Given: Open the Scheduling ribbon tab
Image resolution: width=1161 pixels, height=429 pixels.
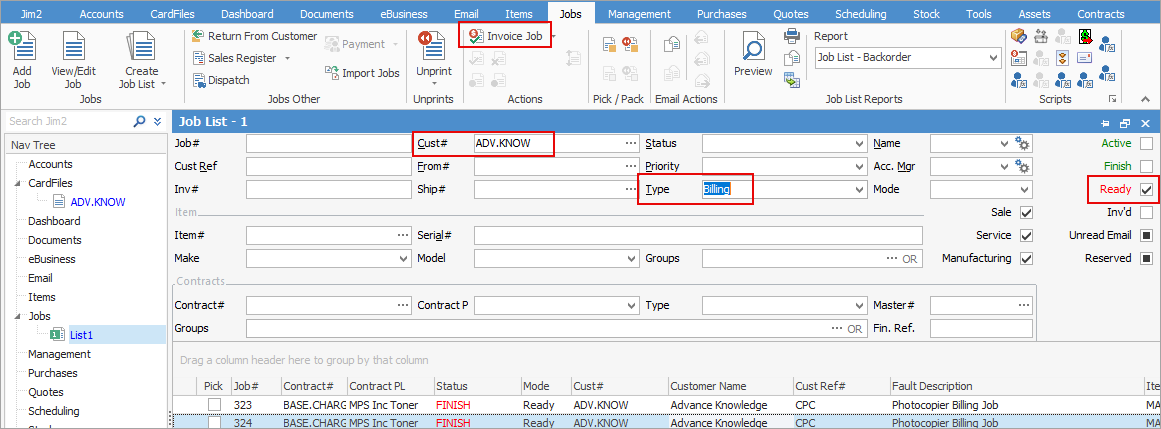Looking at the screenshot, I should click(x=860, y=14).
